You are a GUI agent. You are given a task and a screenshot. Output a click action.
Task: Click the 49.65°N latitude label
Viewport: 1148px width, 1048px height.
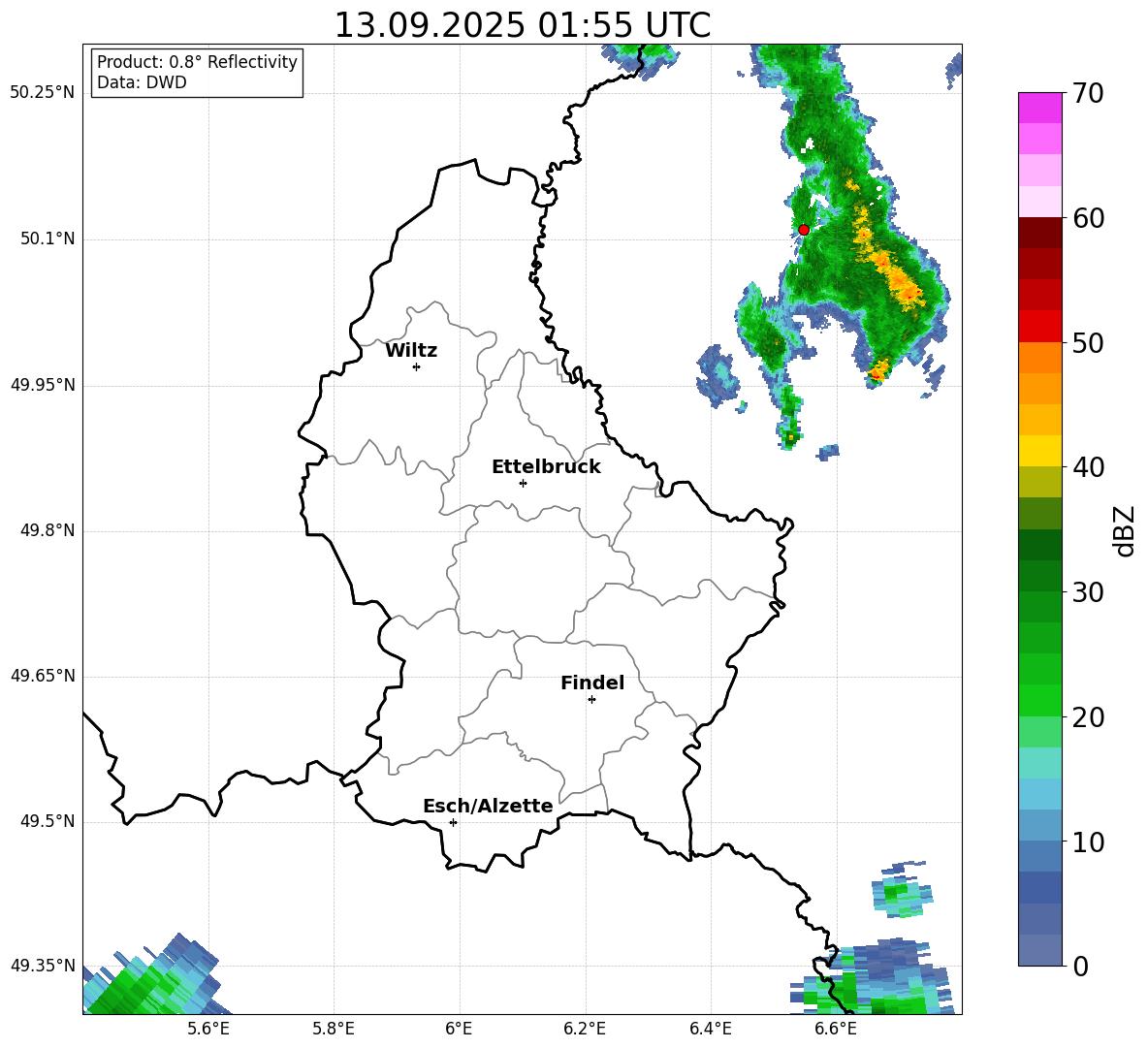pos(43,676)
